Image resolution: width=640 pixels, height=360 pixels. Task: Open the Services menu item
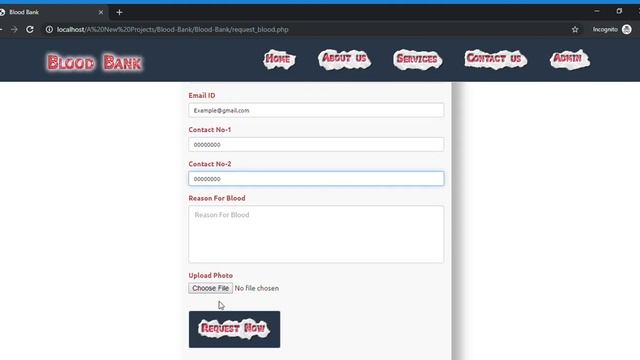click(417, 59)
